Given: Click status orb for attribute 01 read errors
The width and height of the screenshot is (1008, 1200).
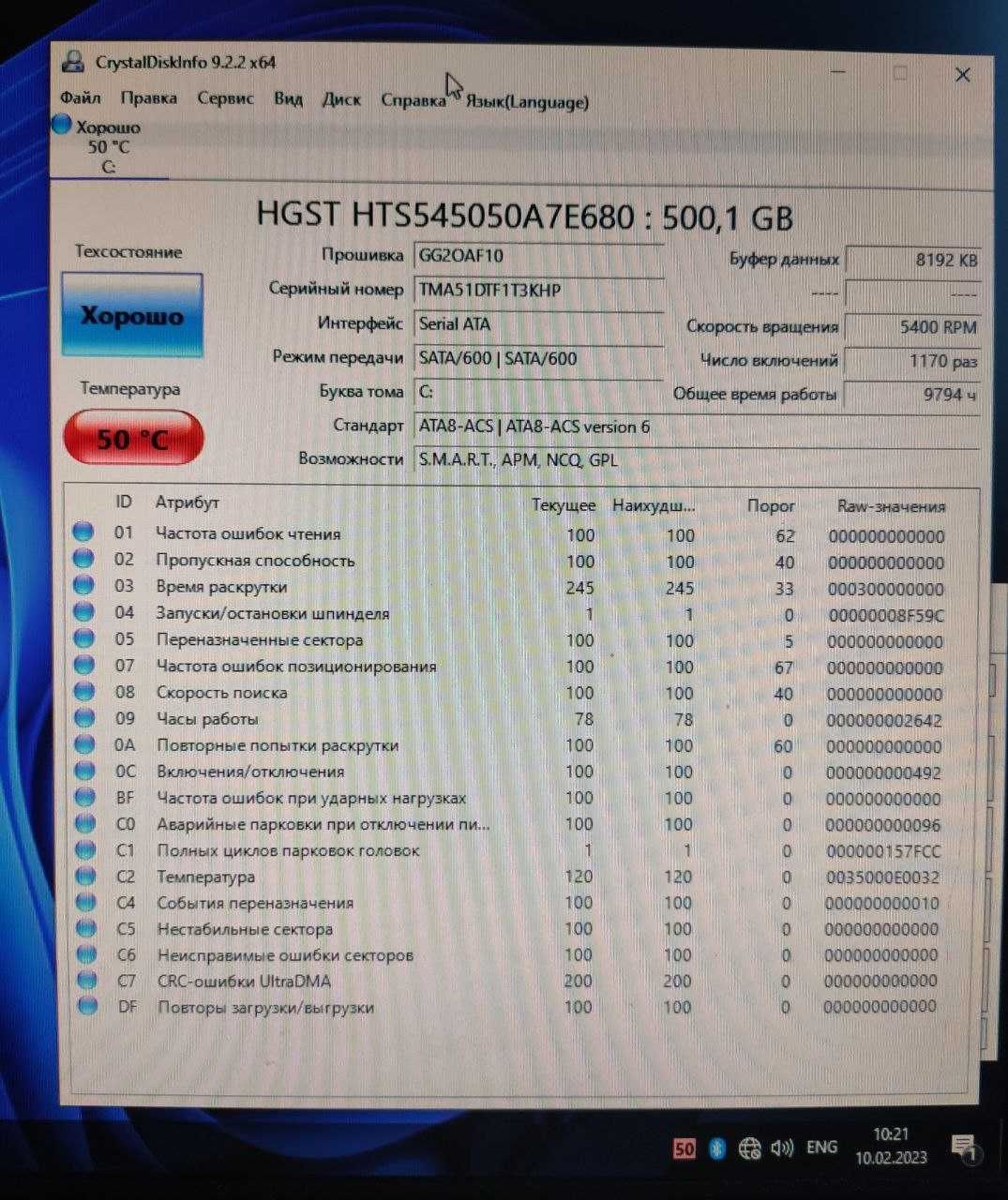Looking at the screenshot, I should (x=83, y=532).
